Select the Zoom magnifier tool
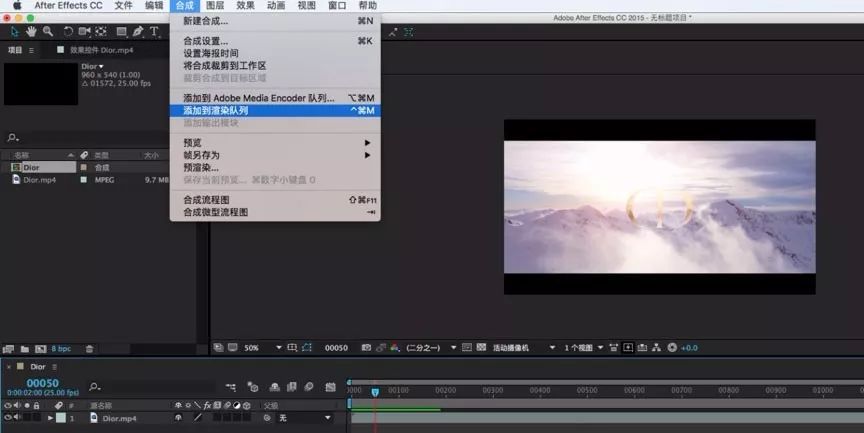Screen dimensions: 864x433 (47, 32)
